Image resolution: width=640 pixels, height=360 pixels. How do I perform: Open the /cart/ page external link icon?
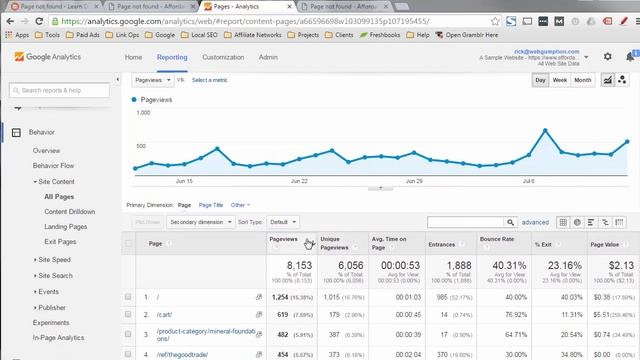259,315
